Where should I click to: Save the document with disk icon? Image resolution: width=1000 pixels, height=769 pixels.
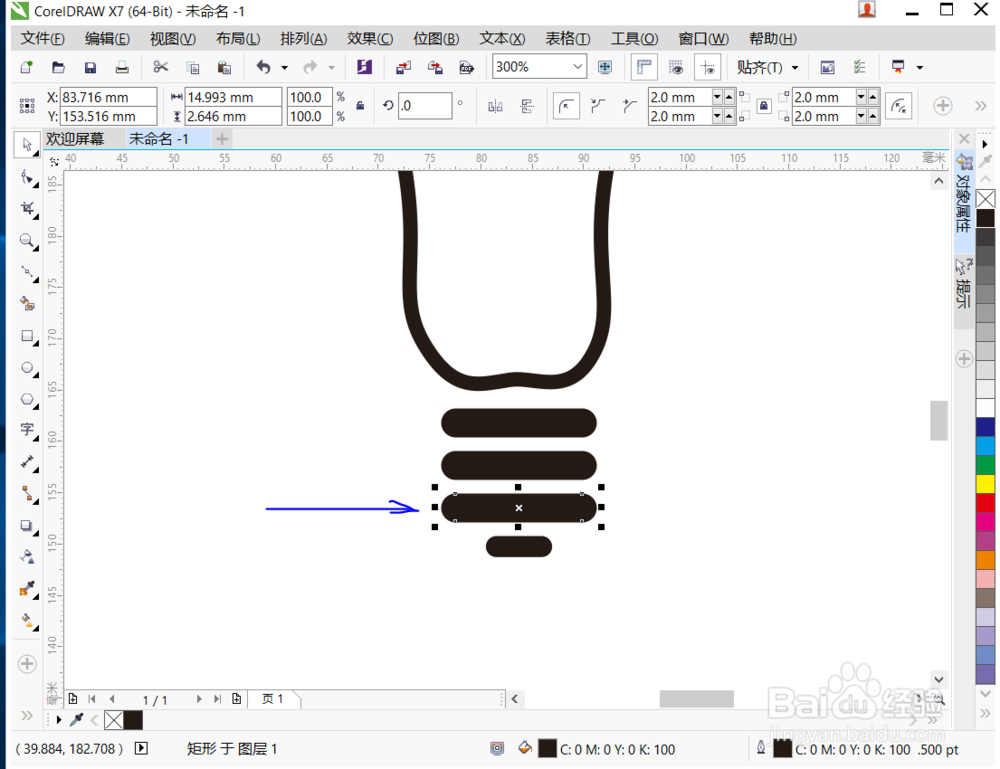coord(90,67)
